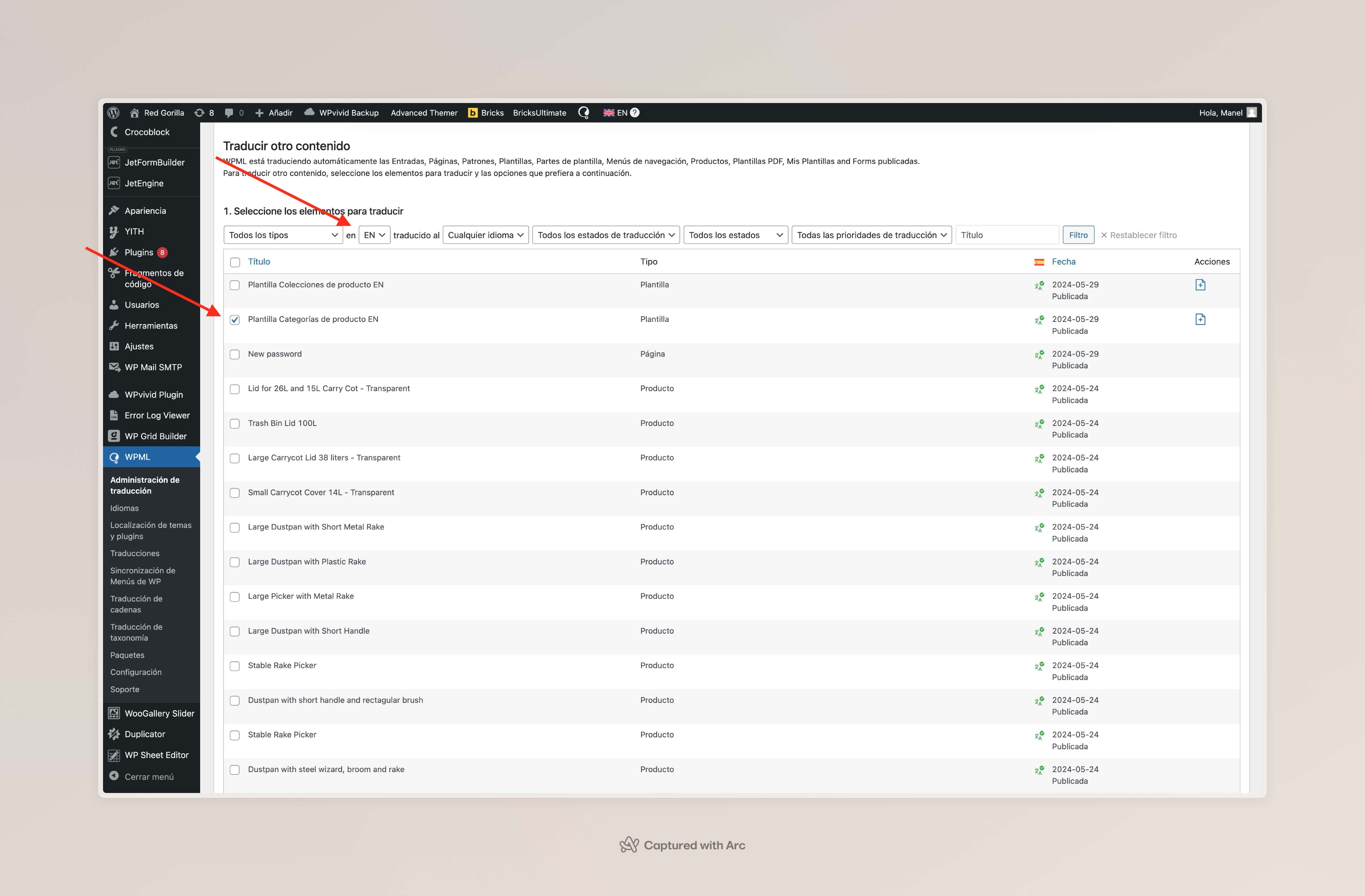Screen dimensions: 1365x896
Task: Open the Plugins sidebar menu
Action: [139, 252]
